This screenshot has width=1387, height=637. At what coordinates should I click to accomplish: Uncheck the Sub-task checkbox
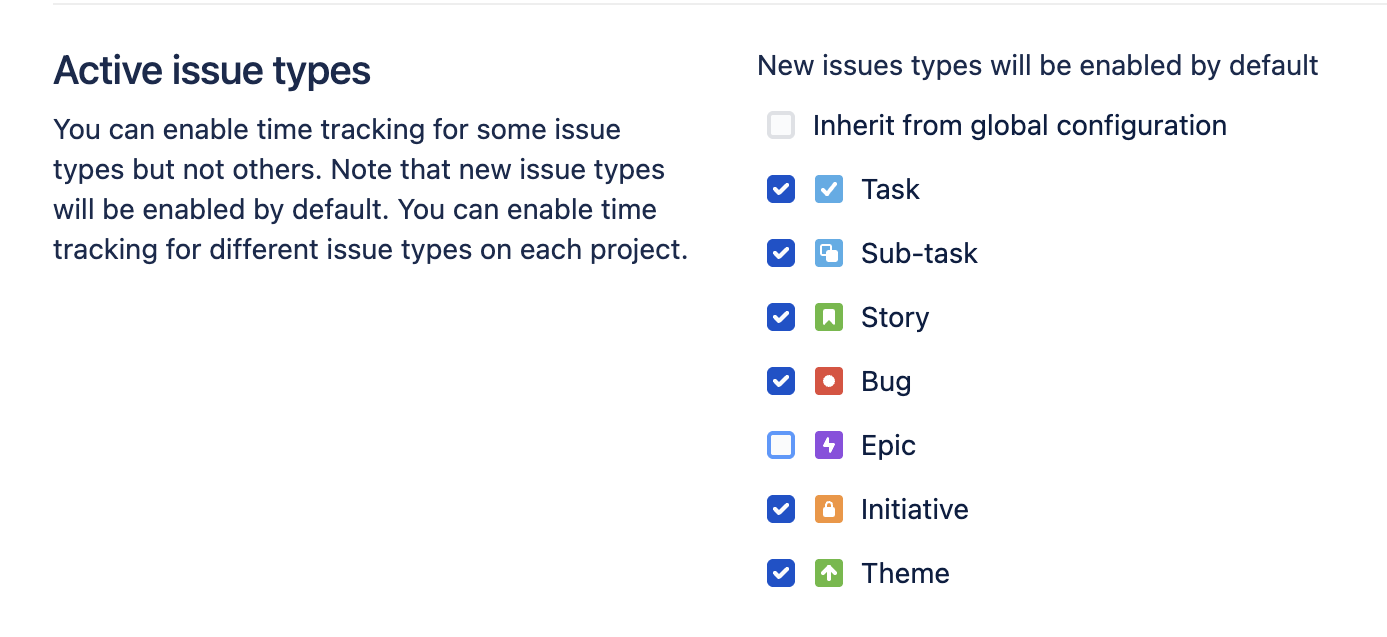781,253
